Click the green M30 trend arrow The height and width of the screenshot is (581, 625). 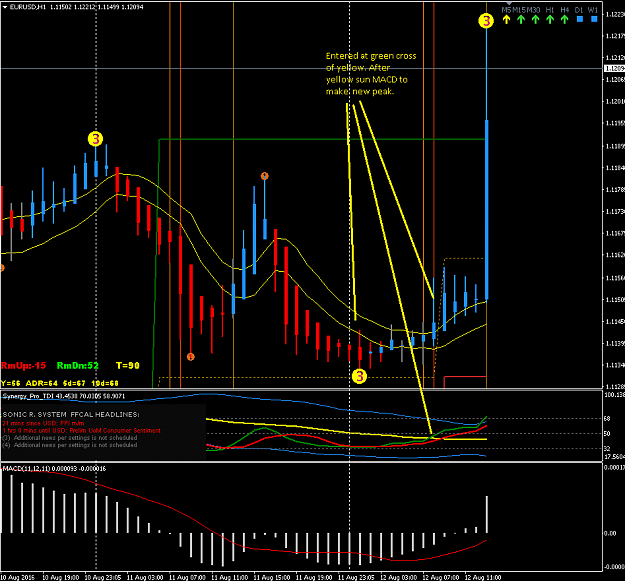(x=535, y=19)
